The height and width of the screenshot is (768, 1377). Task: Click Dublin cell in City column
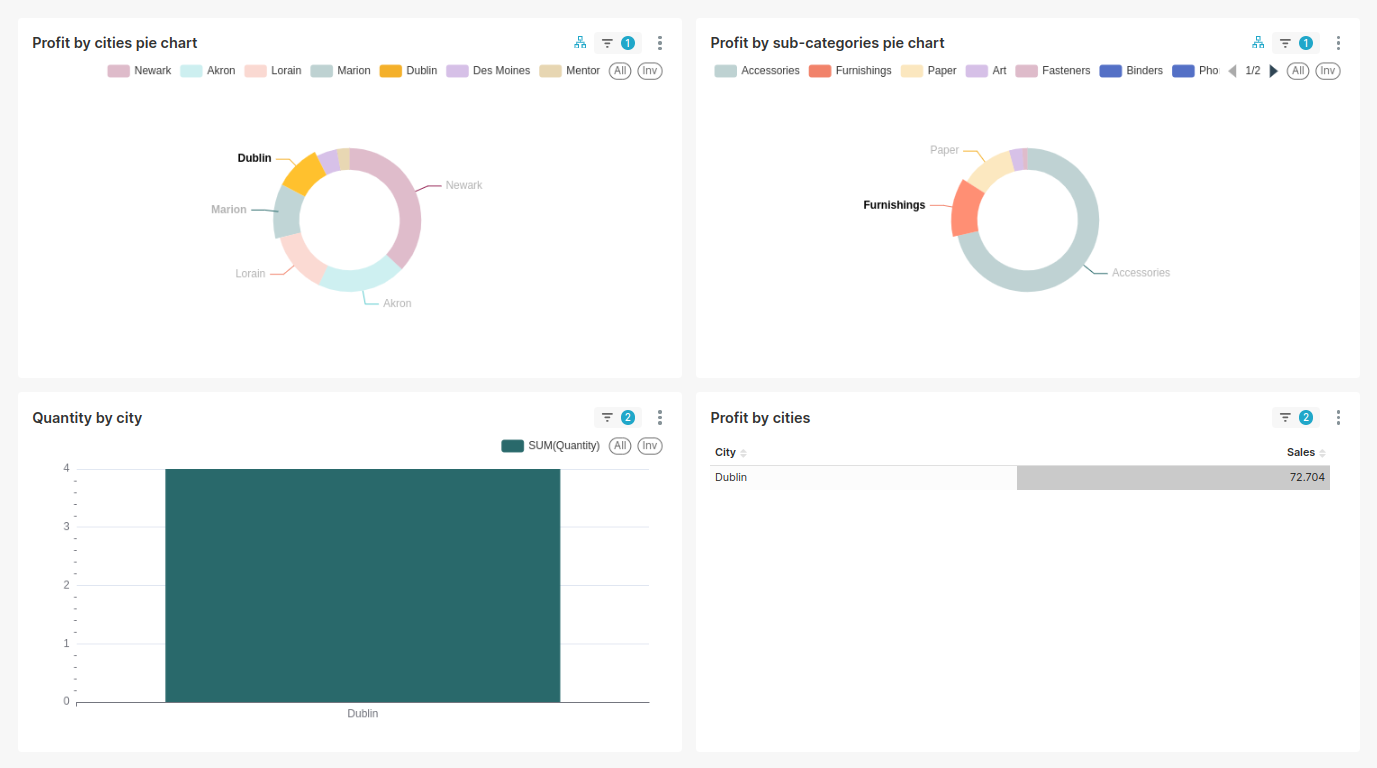(x=863, y=478)
